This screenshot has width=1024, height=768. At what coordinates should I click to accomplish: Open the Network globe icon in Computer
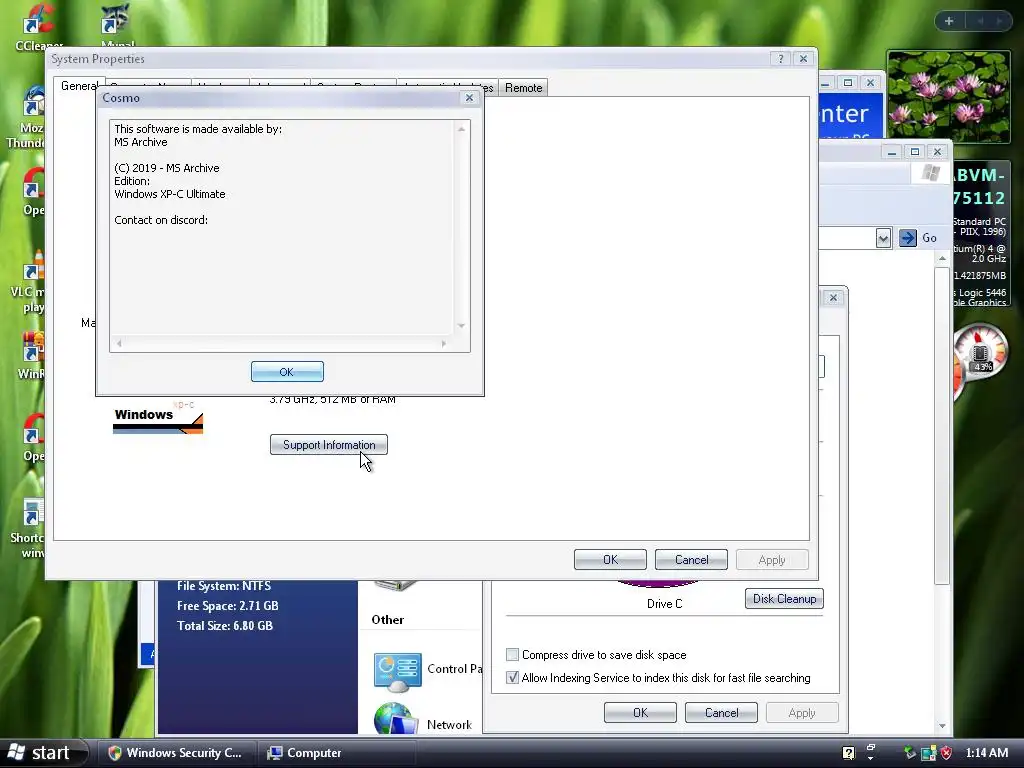click(396, 718)
